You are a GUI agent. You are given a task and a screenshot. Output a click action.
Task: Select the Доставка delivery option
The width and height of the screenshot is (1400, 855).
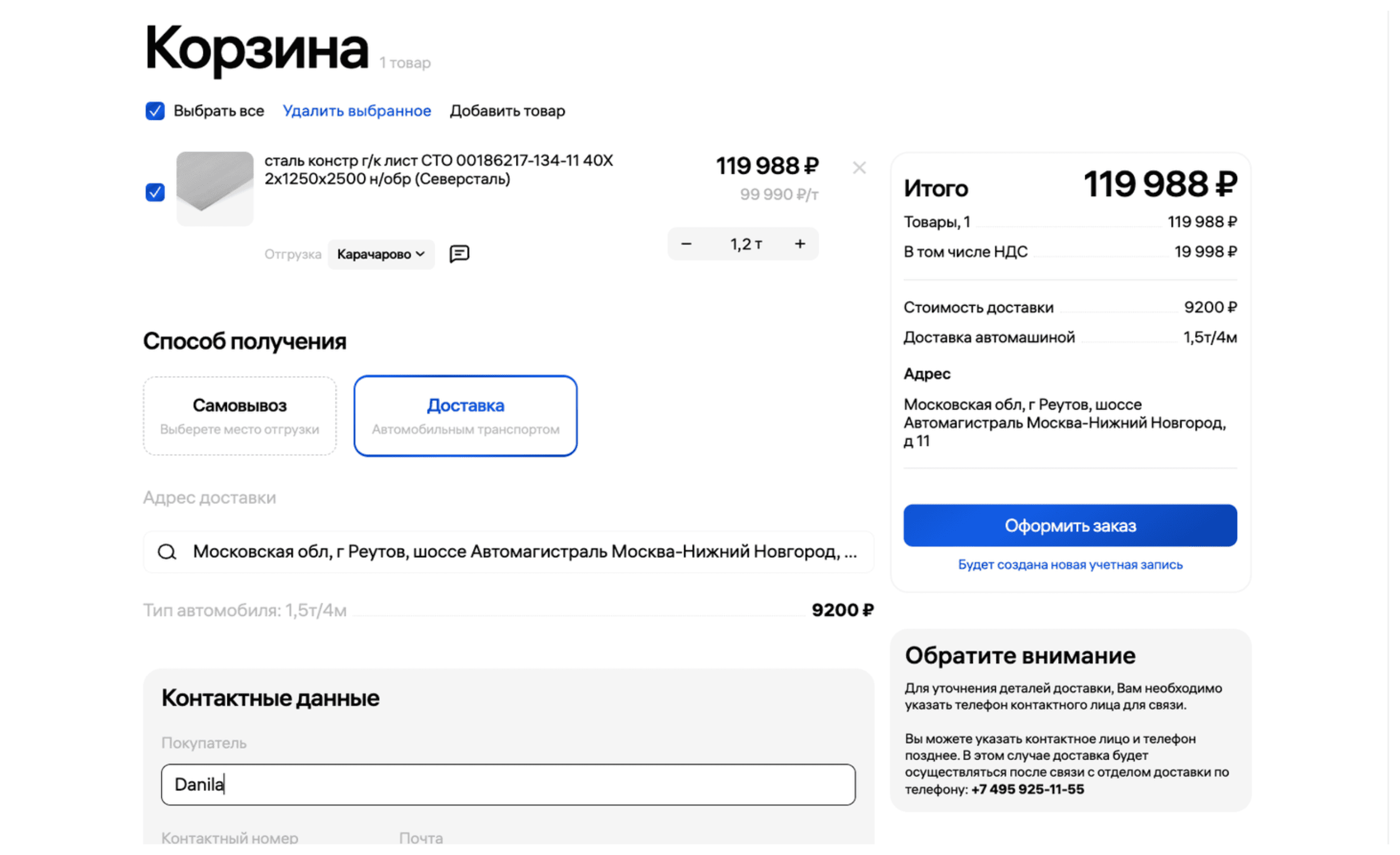pos(465,416)
